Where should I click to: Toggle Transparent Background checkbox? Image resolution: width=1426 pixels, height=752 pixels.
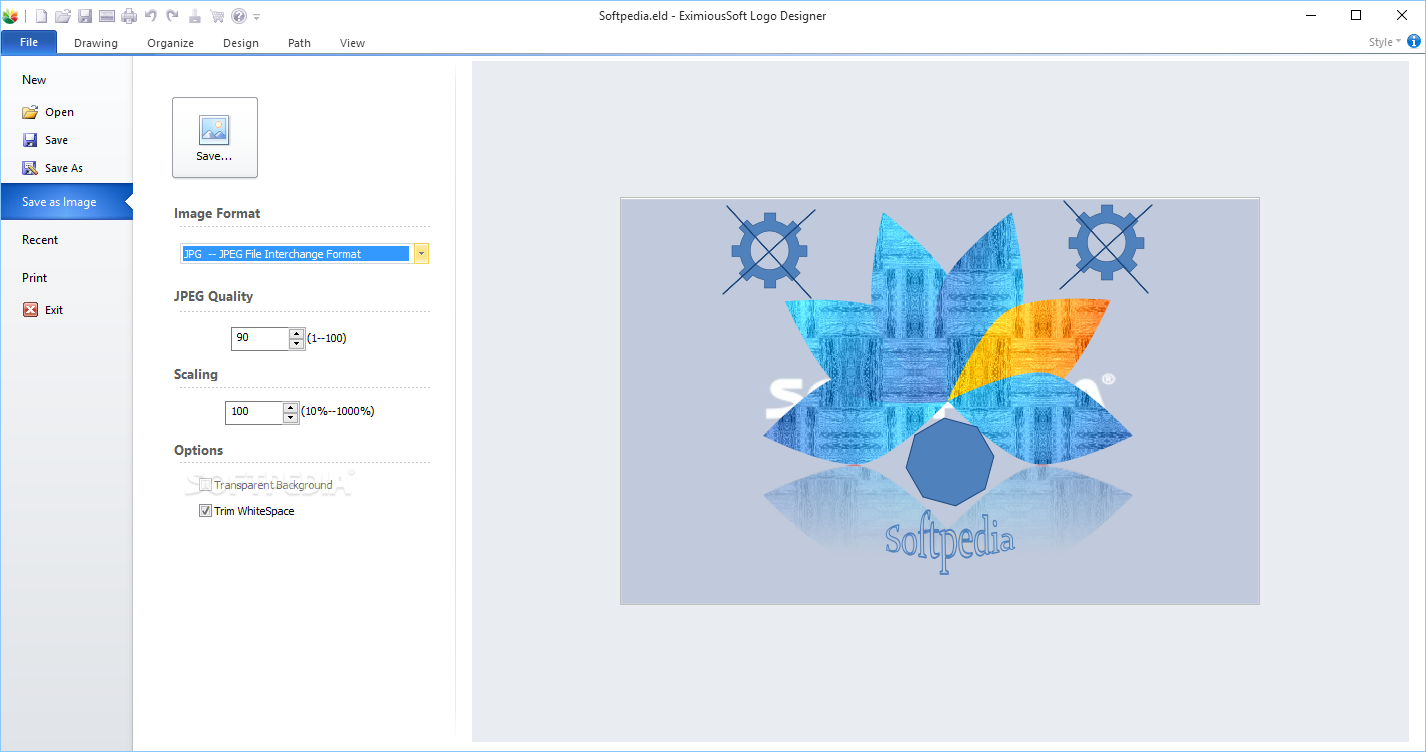click(x=205, y=485)
